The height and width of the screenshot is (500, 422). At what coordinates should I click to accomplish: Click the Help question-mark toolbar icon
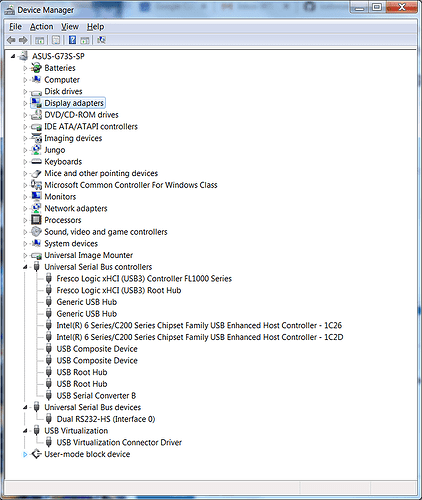tap(72, 40)
